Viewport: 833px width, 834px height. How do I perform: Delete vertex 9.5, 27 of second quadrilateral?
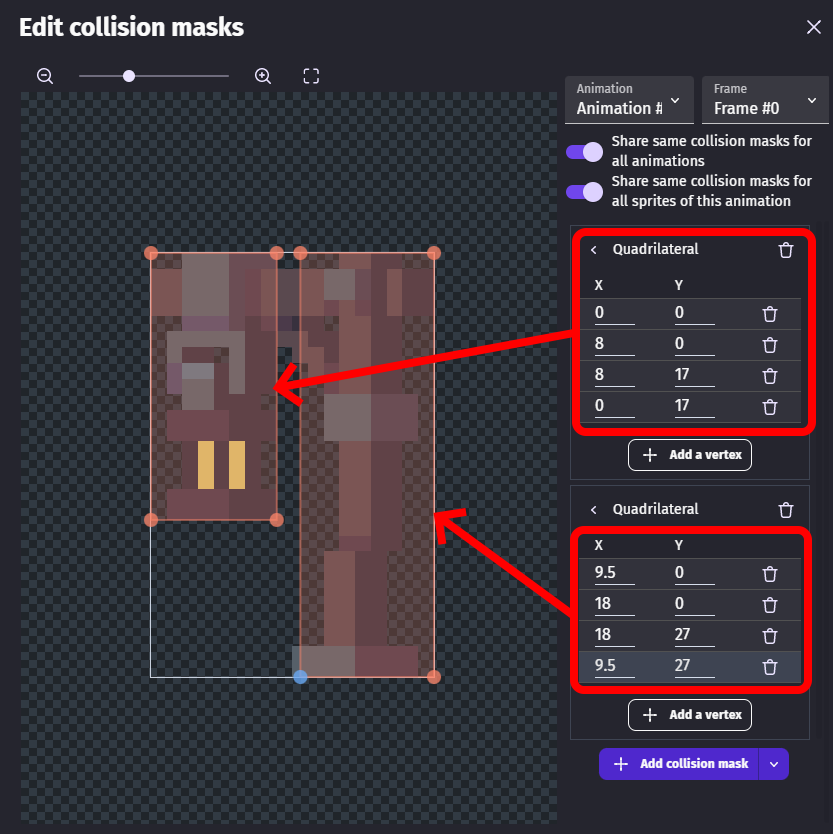(770, 666)
